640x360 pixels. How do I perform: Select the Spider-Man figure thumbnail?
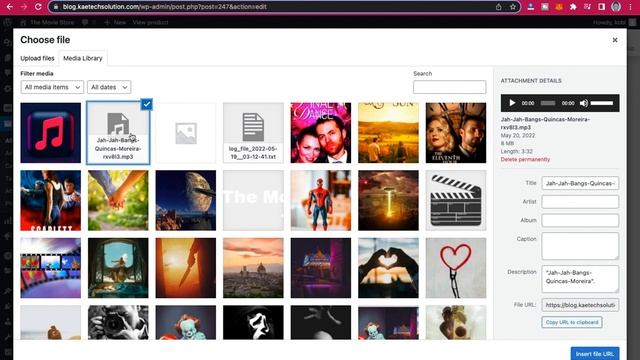point(321,200)
